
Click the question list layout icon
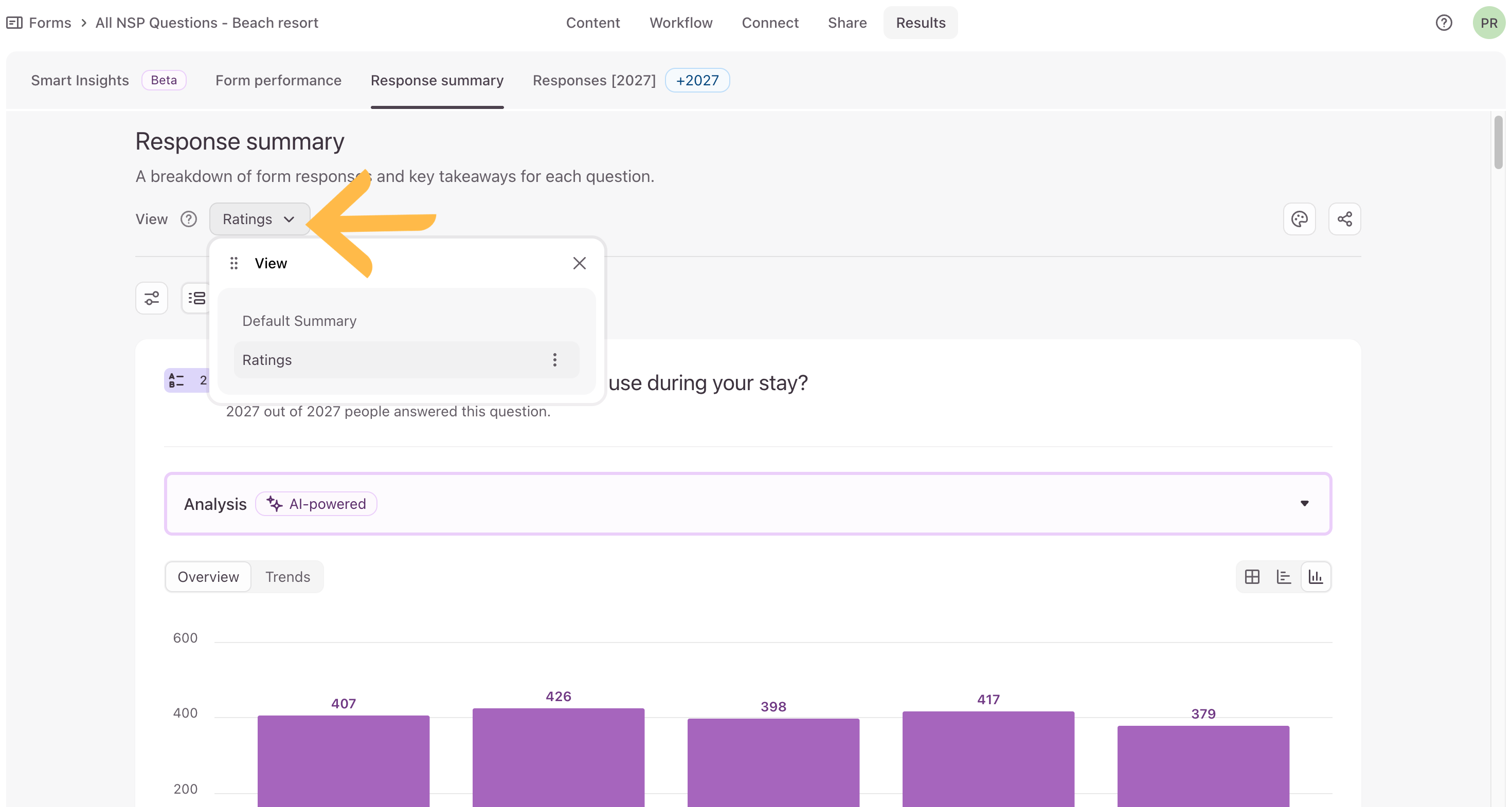point(196,298)
